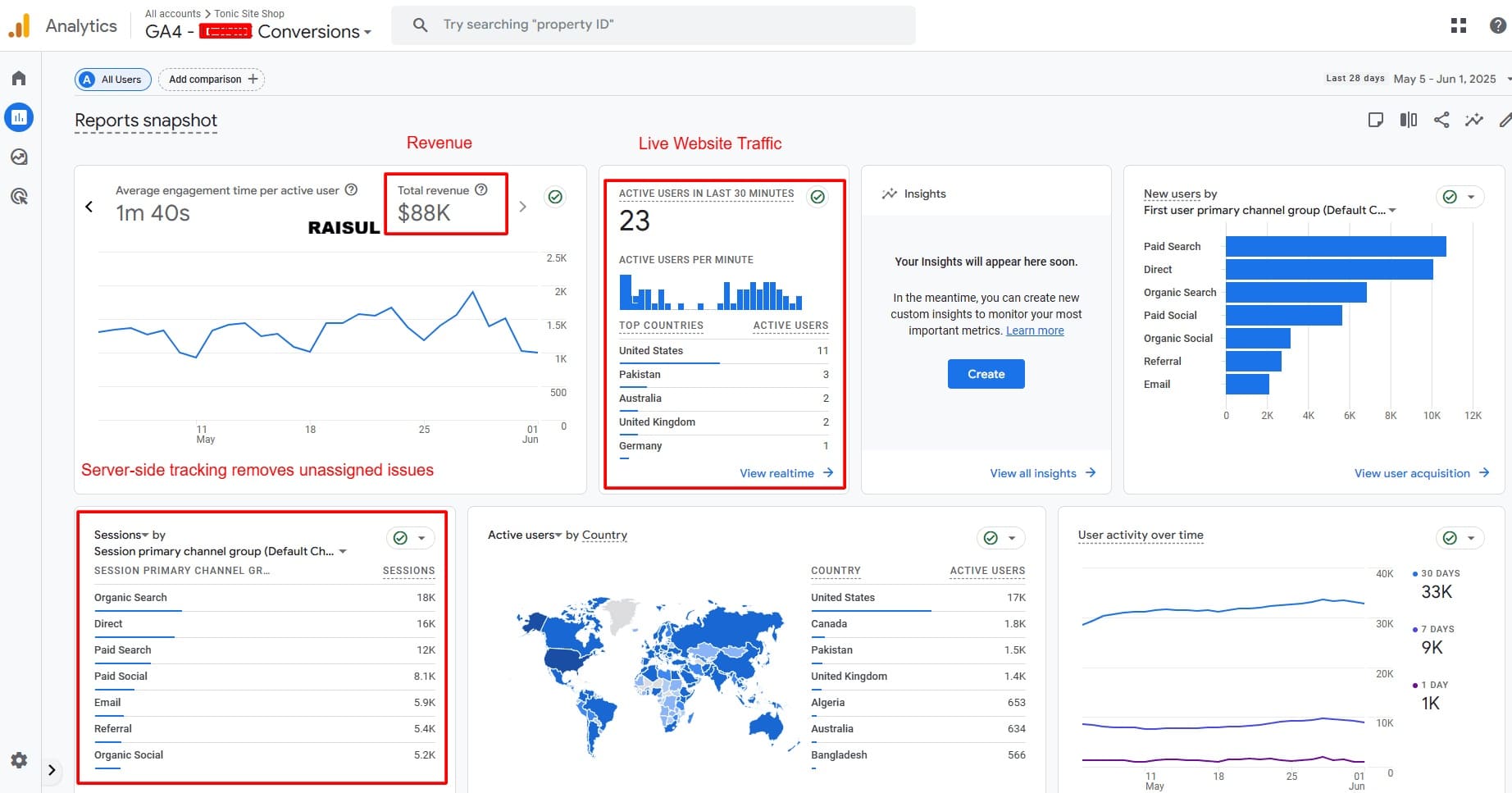This screenshot has height=793, width=1512.
Task: Click the Share this report icon
Action: 1441,120
